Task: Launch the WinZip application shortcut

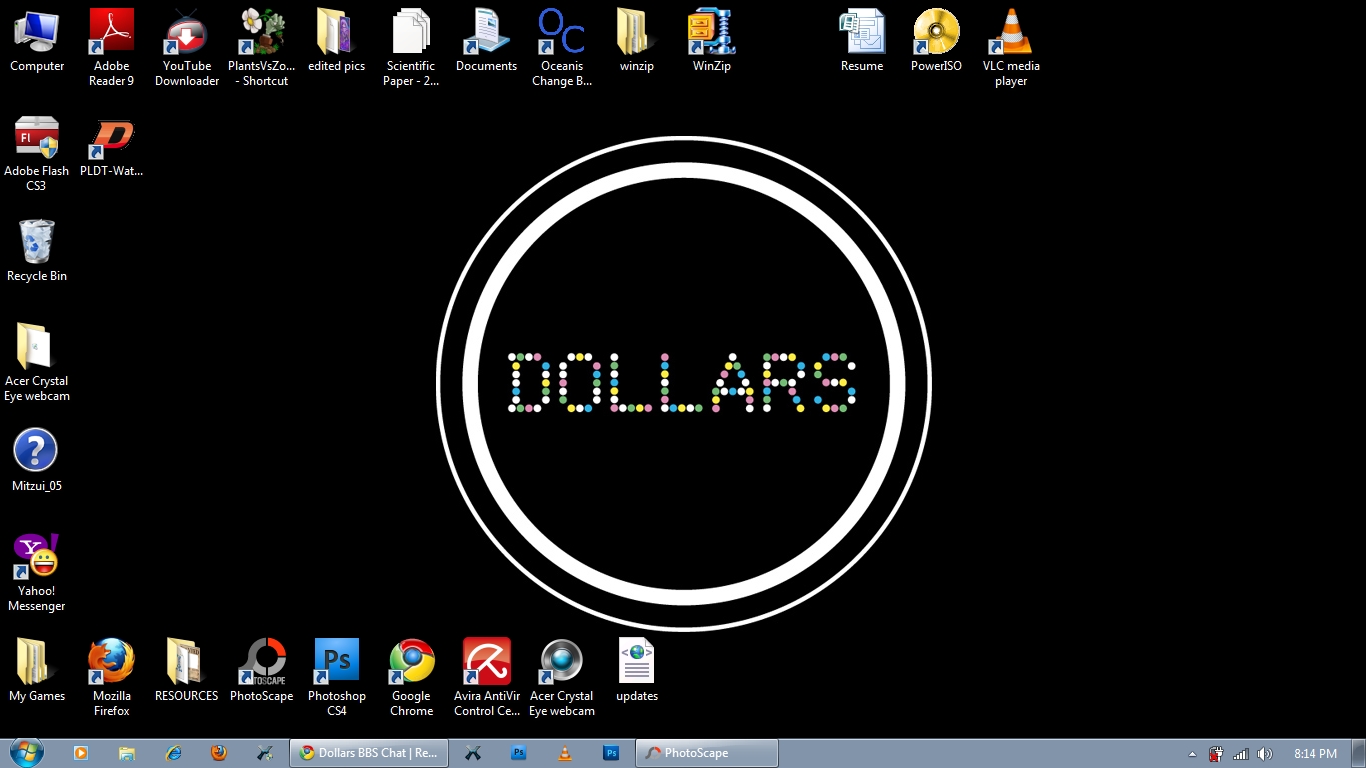Action: tap(712, 41)
